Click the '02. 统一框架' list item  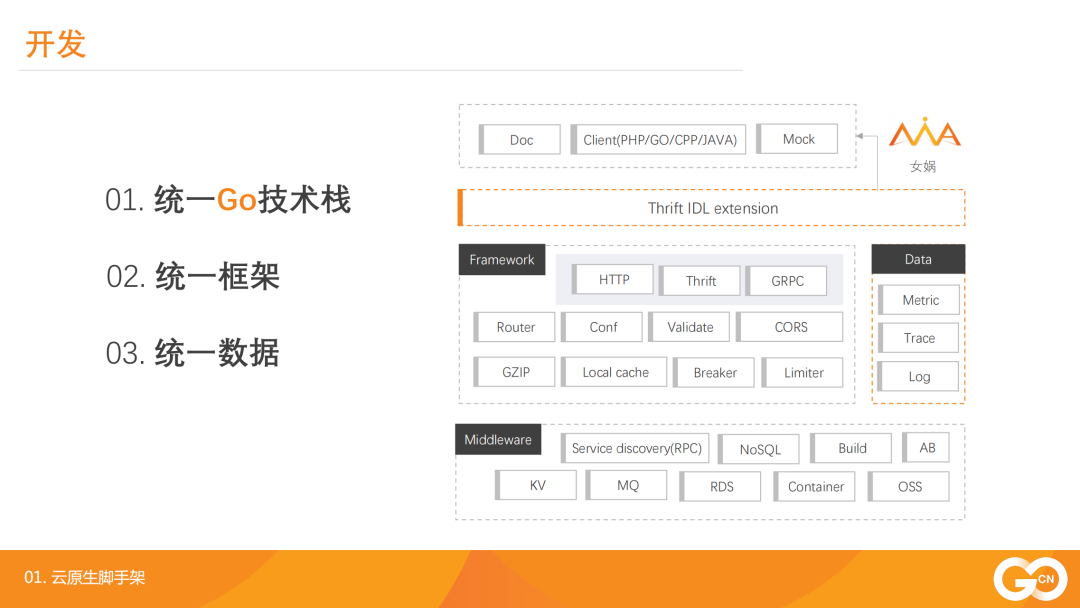coord(193,277)
